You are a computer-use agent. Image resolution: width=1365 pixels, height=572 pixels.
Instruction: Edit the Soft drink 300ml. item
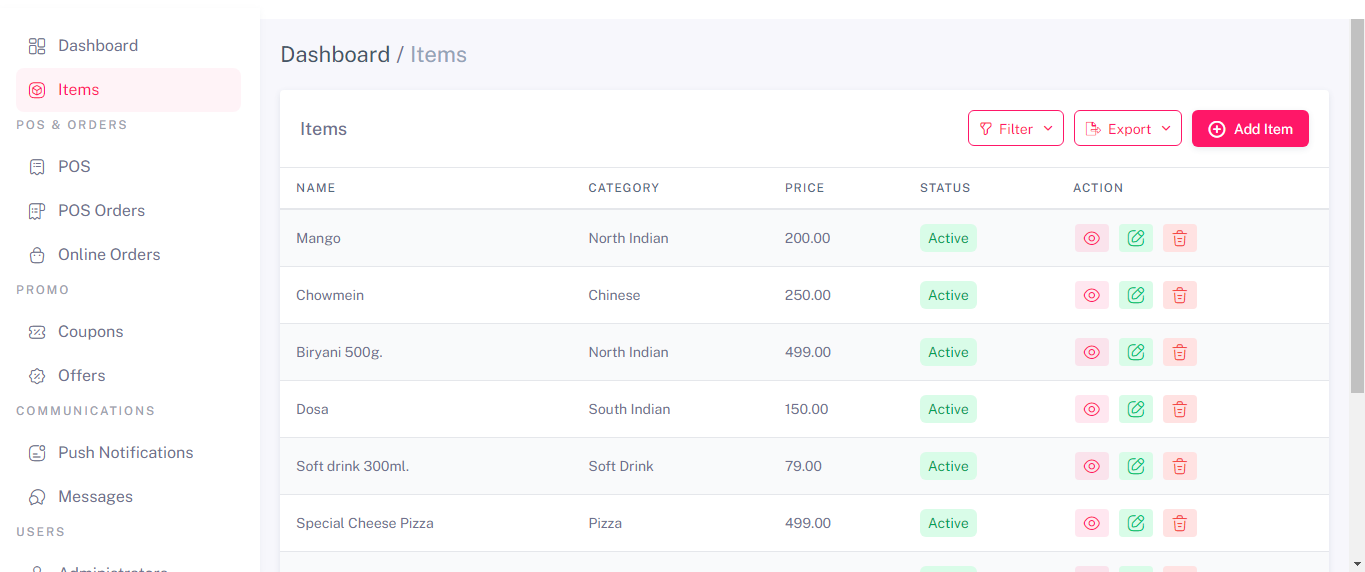(x=1136, y=466)
